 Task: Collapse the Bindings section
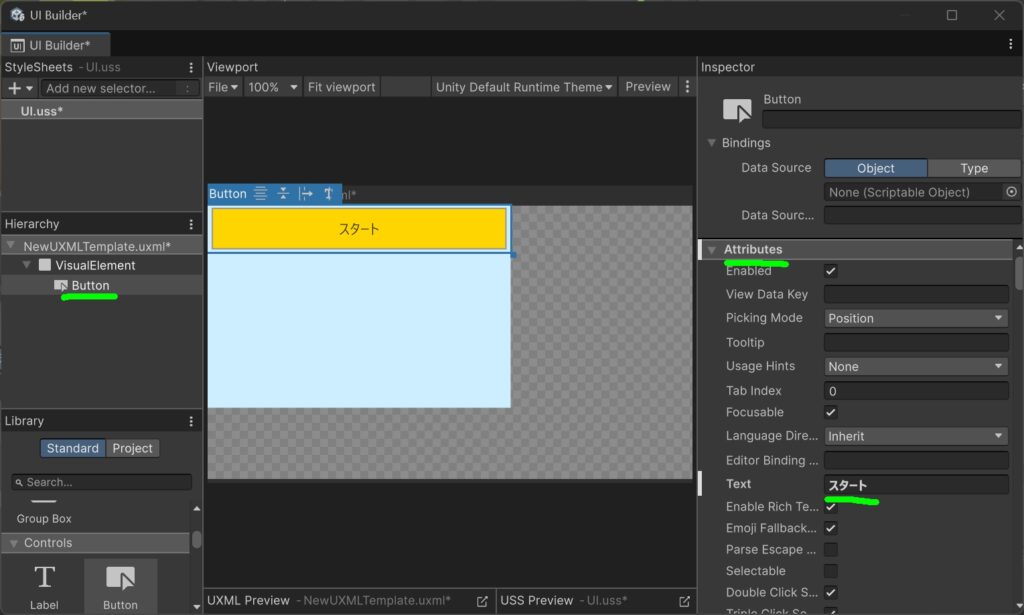712,143
